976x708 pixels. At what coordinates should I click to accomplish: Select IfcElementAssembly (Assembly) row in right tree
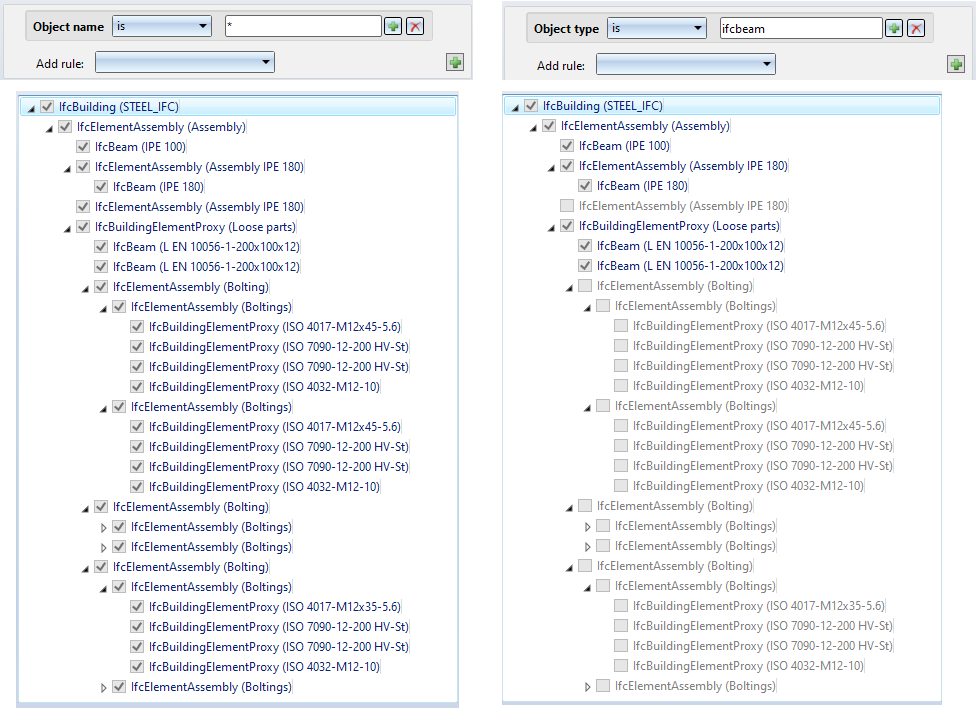point(645,126)
